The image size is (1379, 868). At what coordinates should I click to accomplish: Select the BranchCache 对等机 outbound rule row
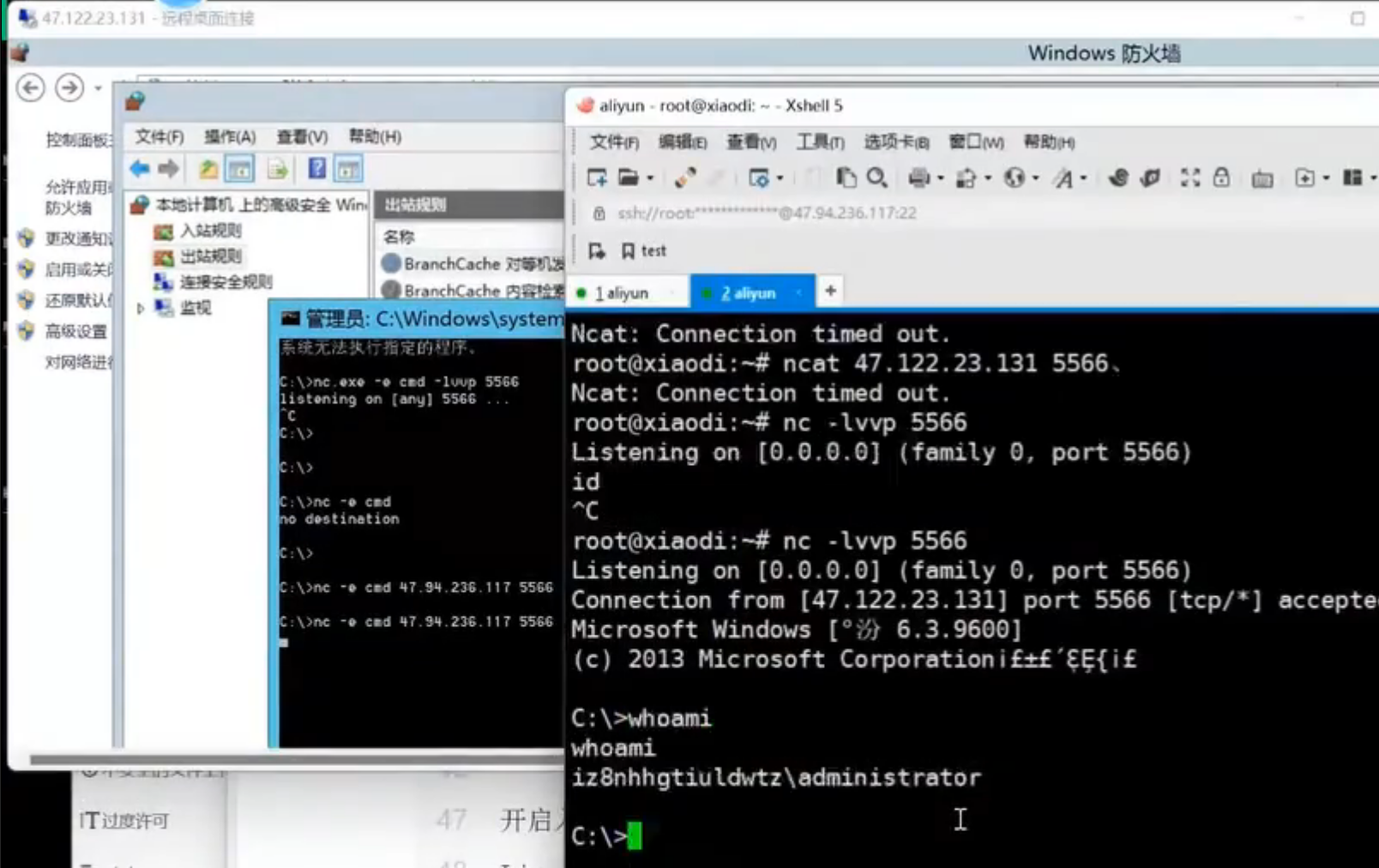[472, 263]
